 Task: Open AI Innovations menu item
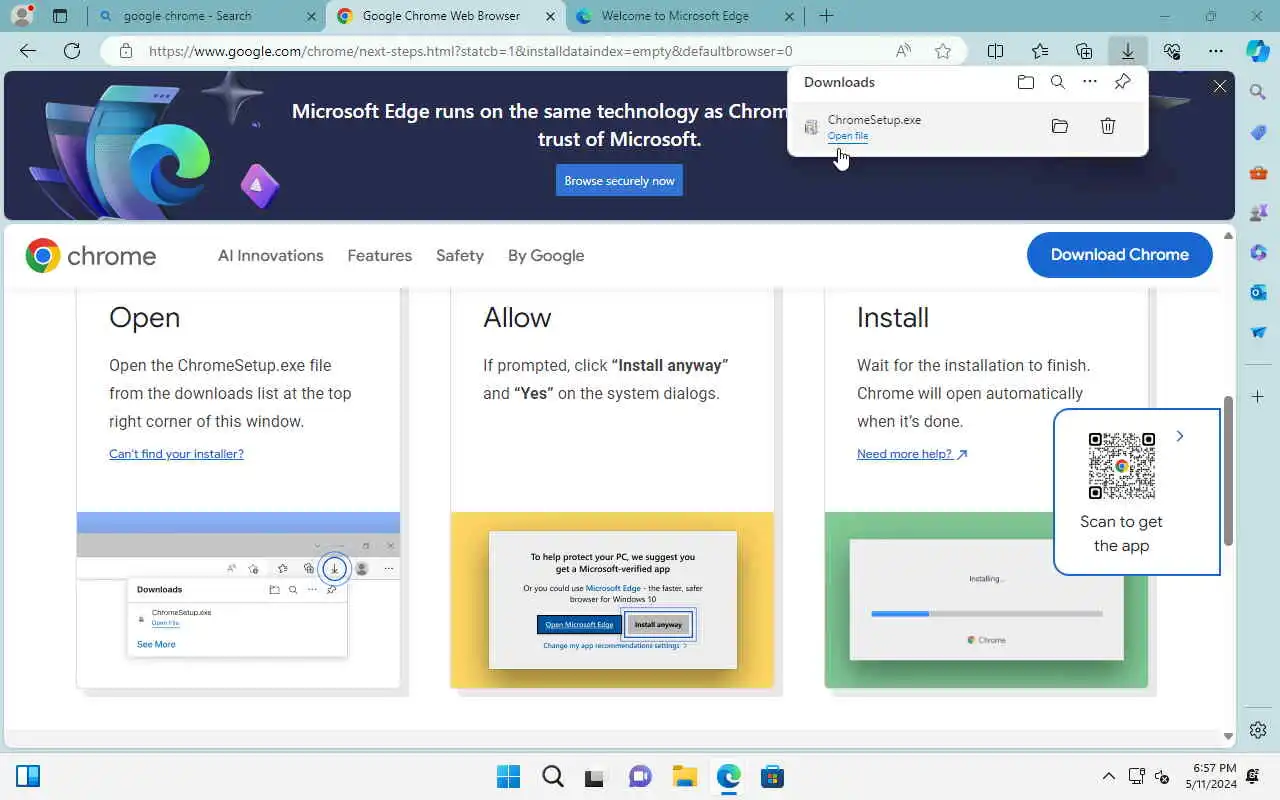tap(271, 256)
